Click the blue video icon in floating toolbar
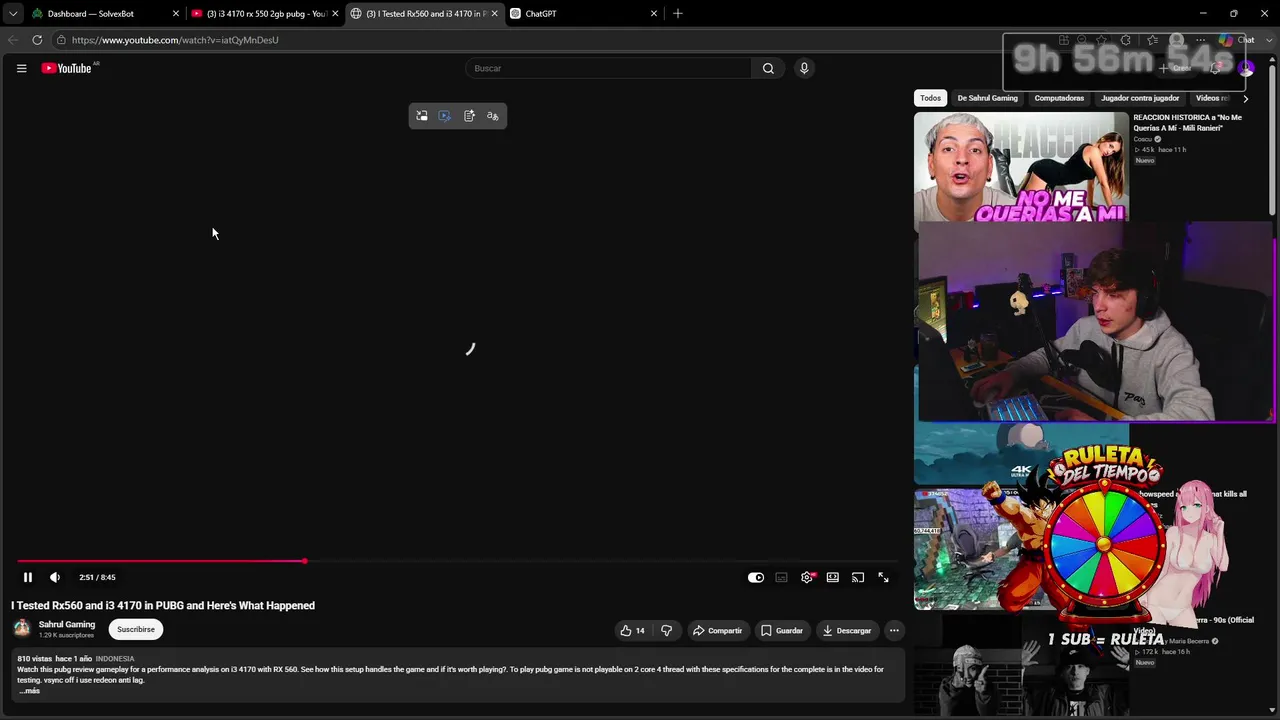This screenshot has width=1280, height=720. click(x=445, y=116)
